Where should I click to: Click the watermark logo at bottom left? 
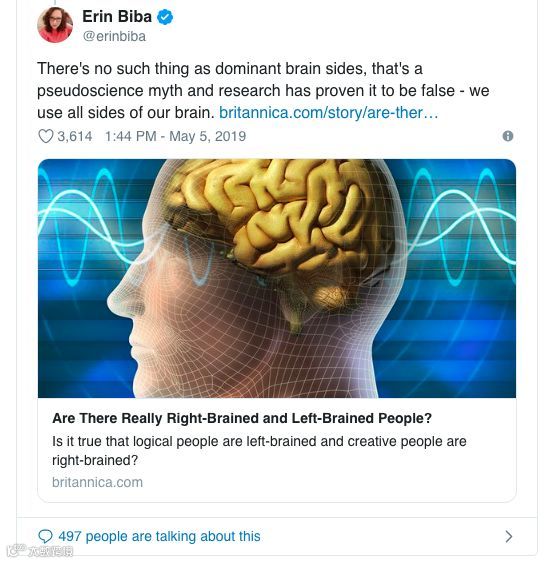40,551
